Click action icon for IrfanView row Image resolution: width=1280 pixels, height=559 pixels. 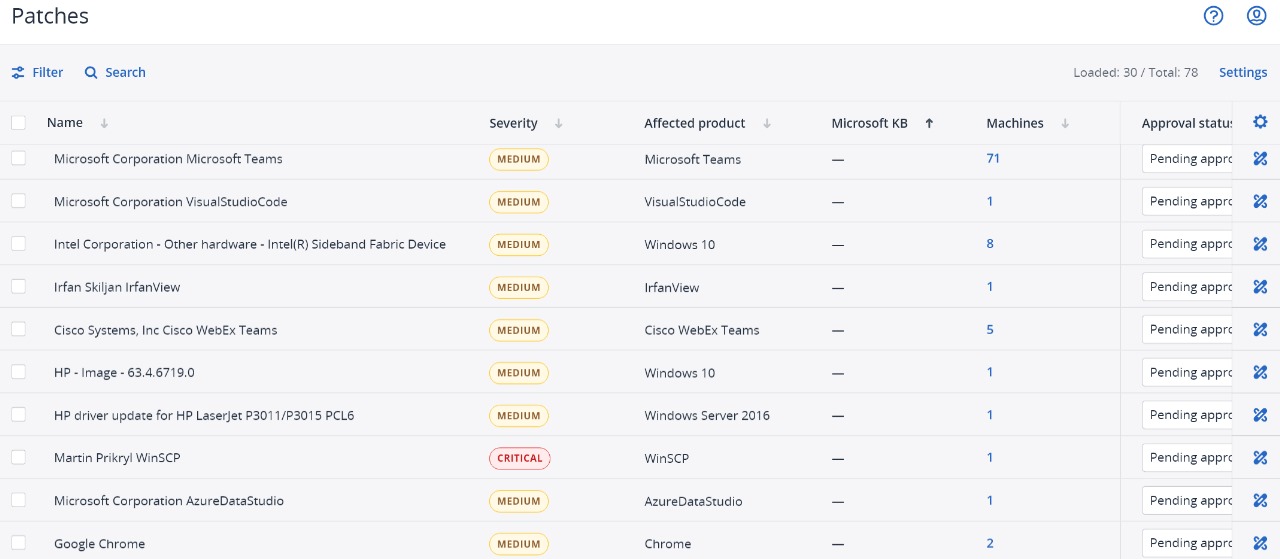coord(1260,287)
